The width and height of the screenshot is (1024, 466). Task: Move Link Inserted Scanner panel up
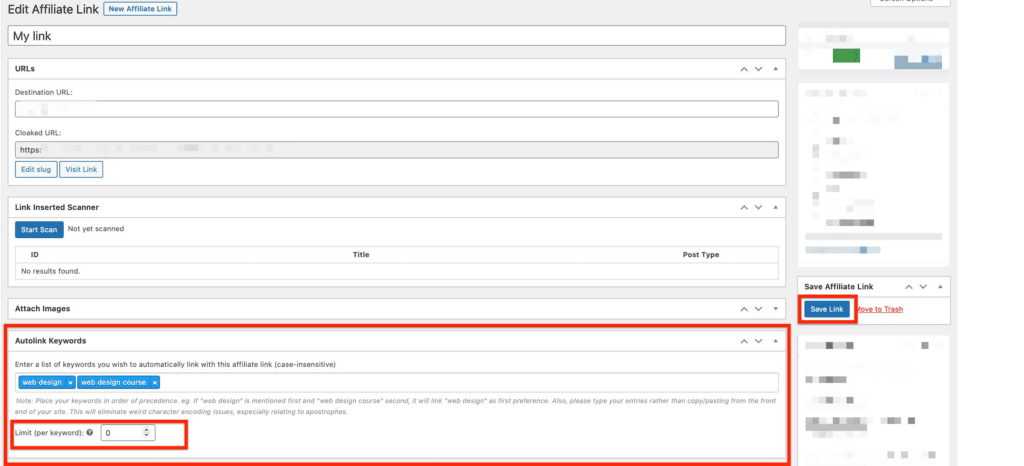click(744, 208)
